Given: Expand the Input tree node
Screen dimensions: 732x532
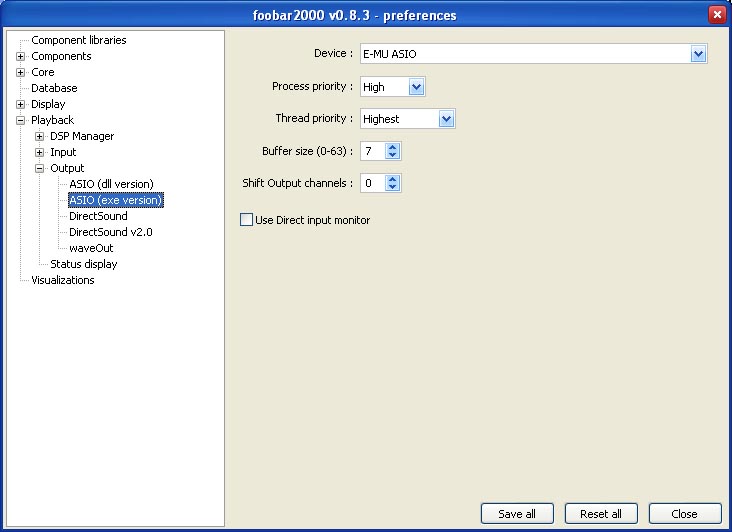Looking at the screenshot, I should point(39,152).
